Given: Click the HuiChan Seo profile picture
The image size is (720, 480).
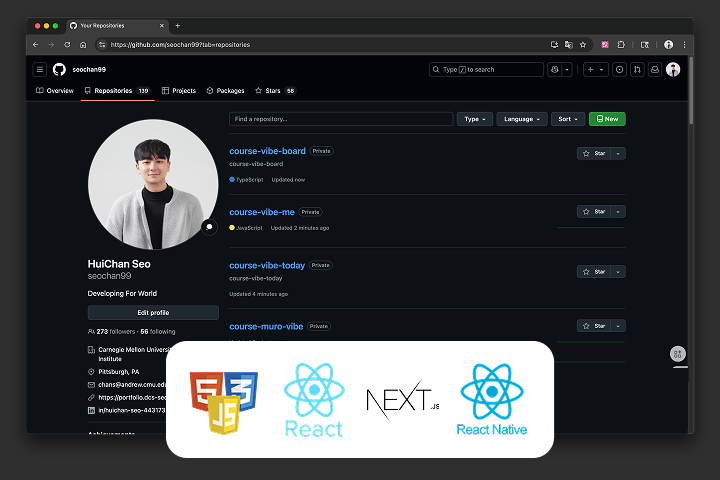Looking at the screenshot, I should pos(153,184).
